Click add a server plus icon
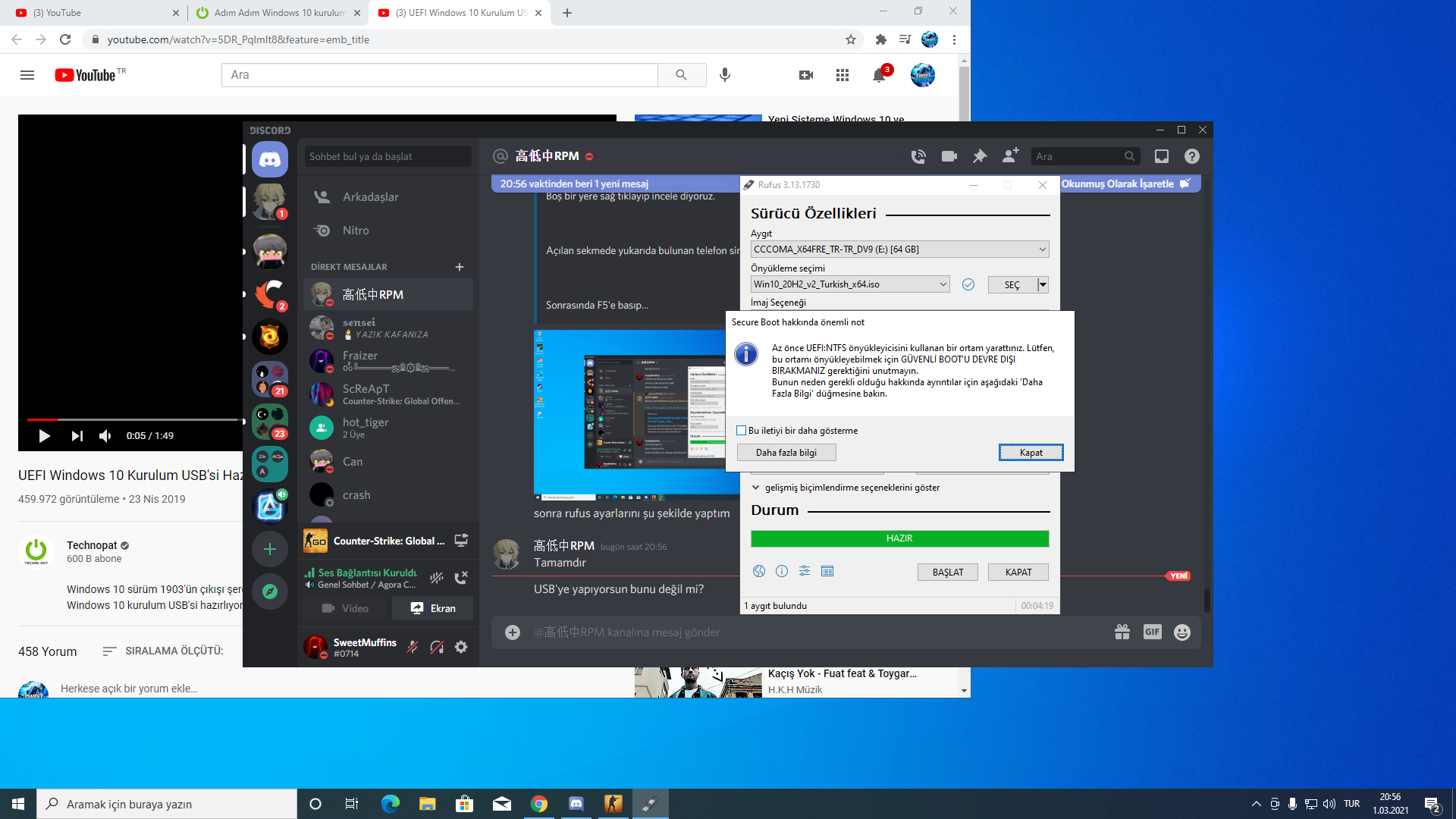Viewport: 1456px width, 819px height. point(270,549)
